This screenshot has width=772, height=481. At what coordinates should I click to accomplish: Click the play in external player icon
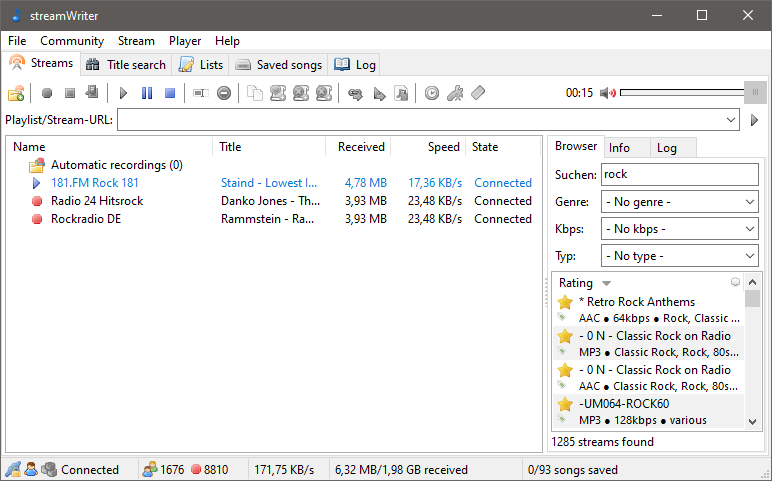pyautogui.click(x=379, y=93)
